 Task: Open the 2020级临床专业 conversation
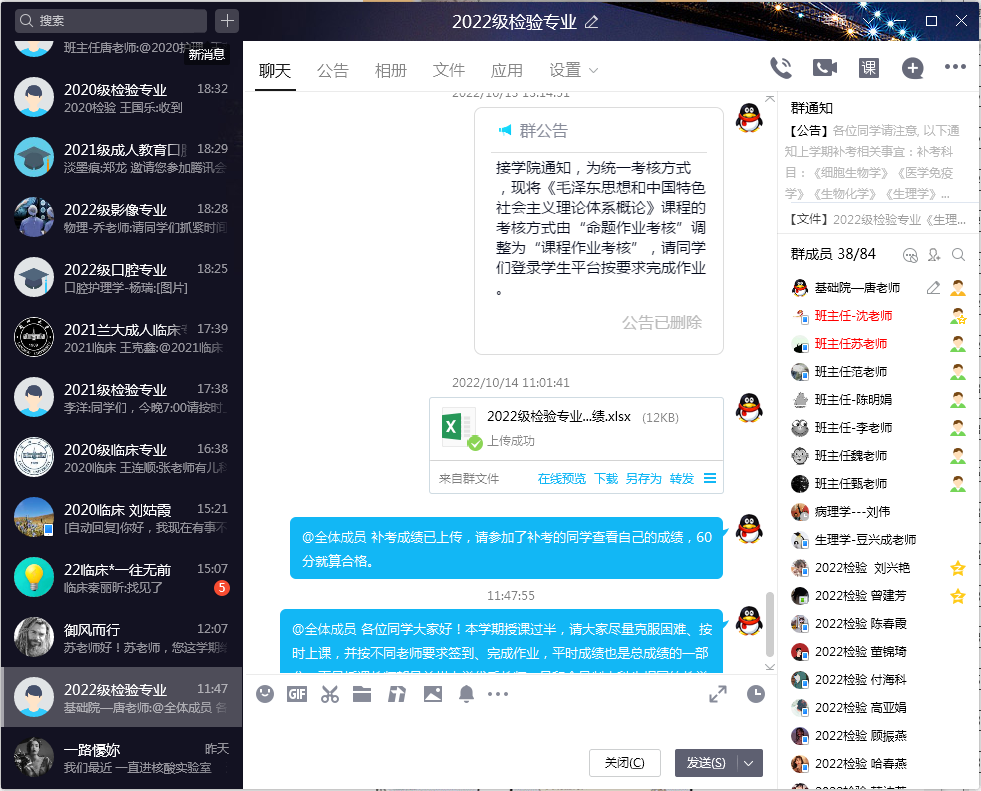[x=121, y=458]
